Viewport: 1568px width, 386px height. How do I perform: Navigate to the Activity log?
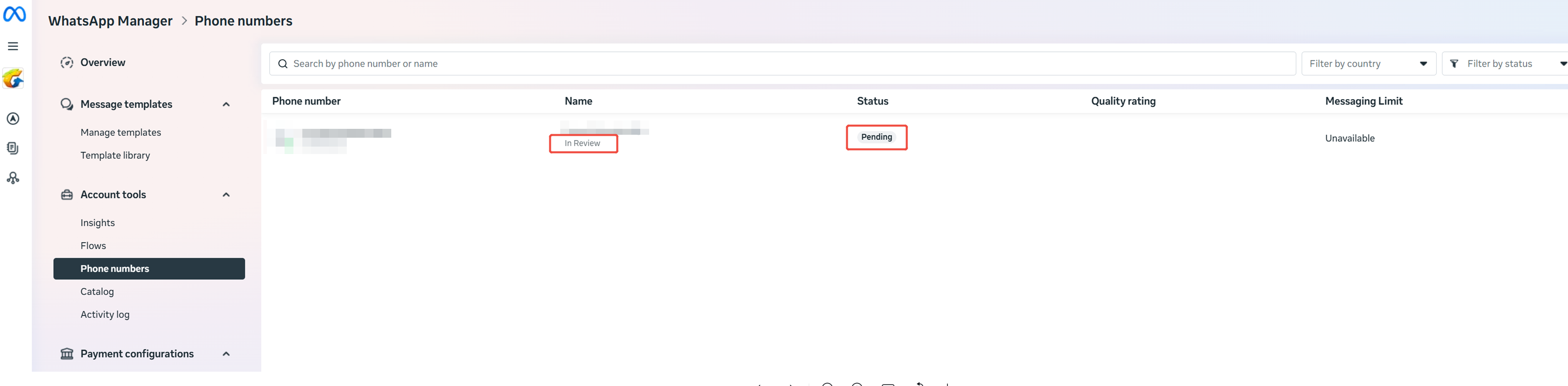(x=105, y=315)
